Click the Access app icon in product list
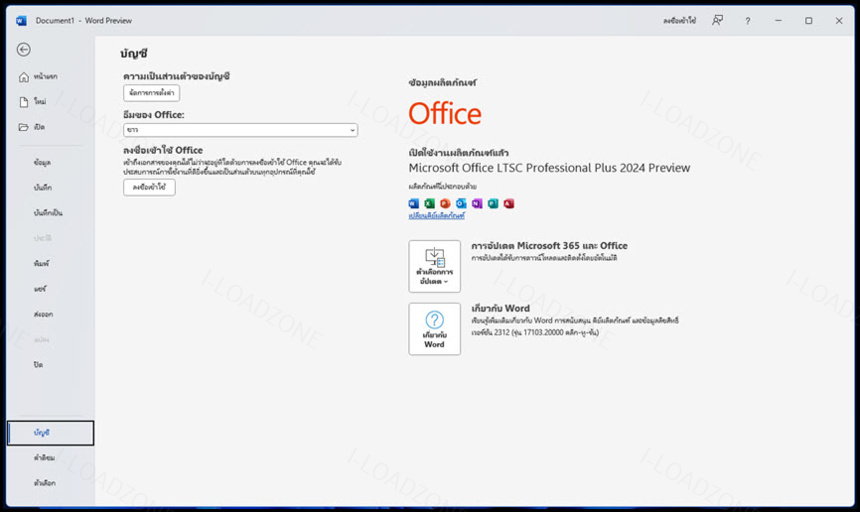The width and height of the screenshot is (860, 512). coord(509,204)
